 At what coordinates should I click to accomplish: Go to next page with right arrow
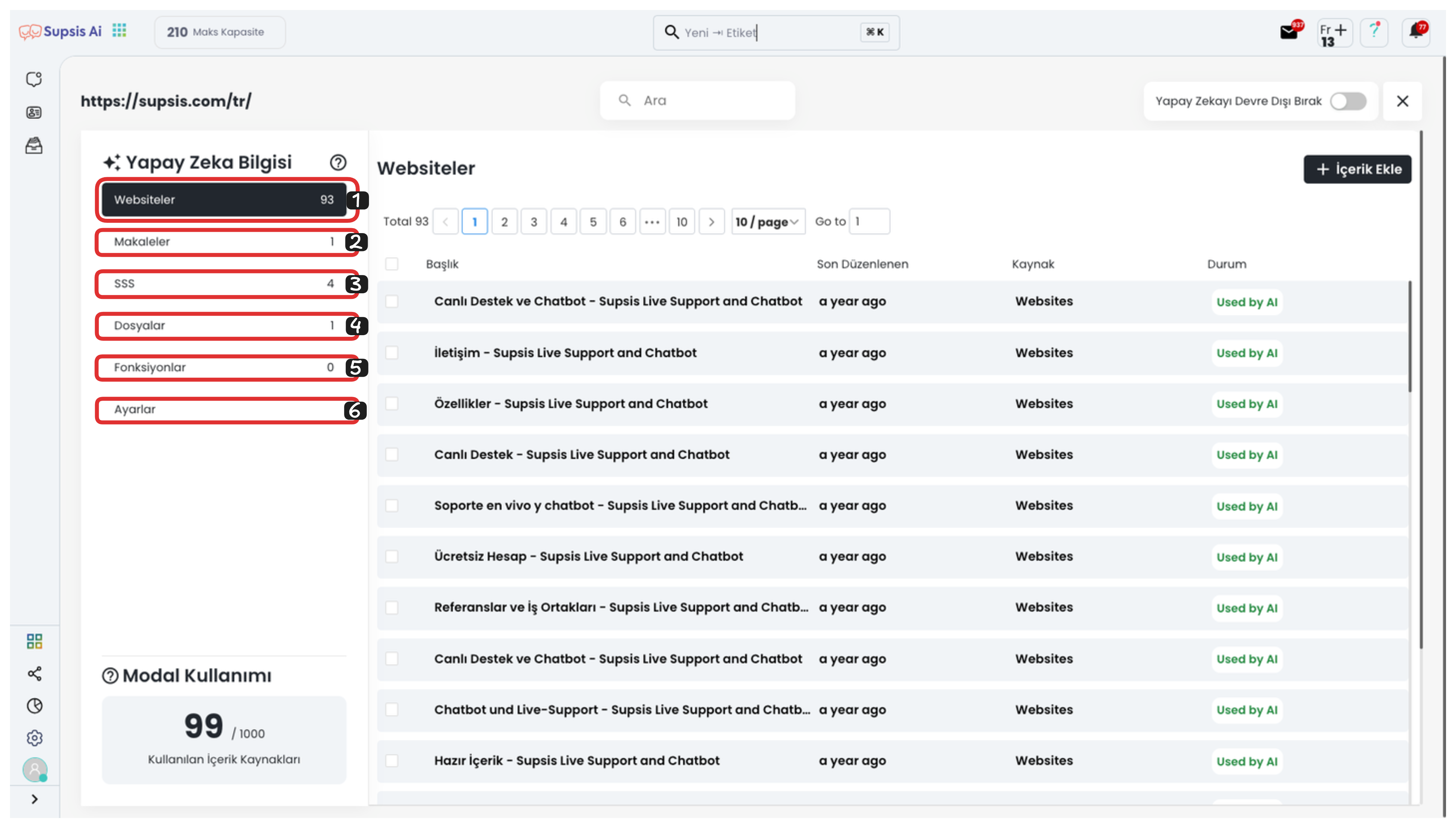coord(711,222)
